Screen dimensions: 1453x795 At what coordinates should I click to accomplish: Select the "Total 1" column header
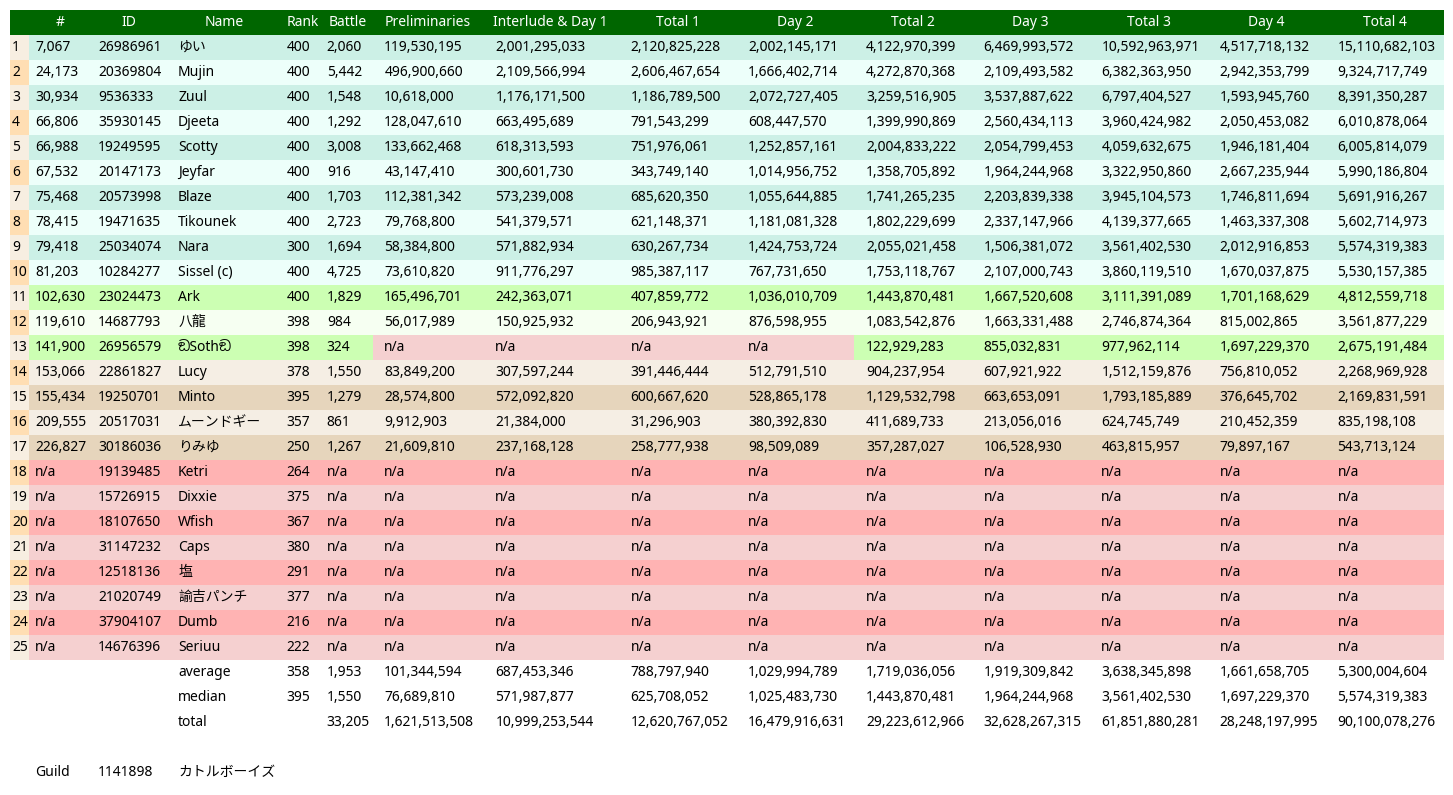tap(677, 21)
